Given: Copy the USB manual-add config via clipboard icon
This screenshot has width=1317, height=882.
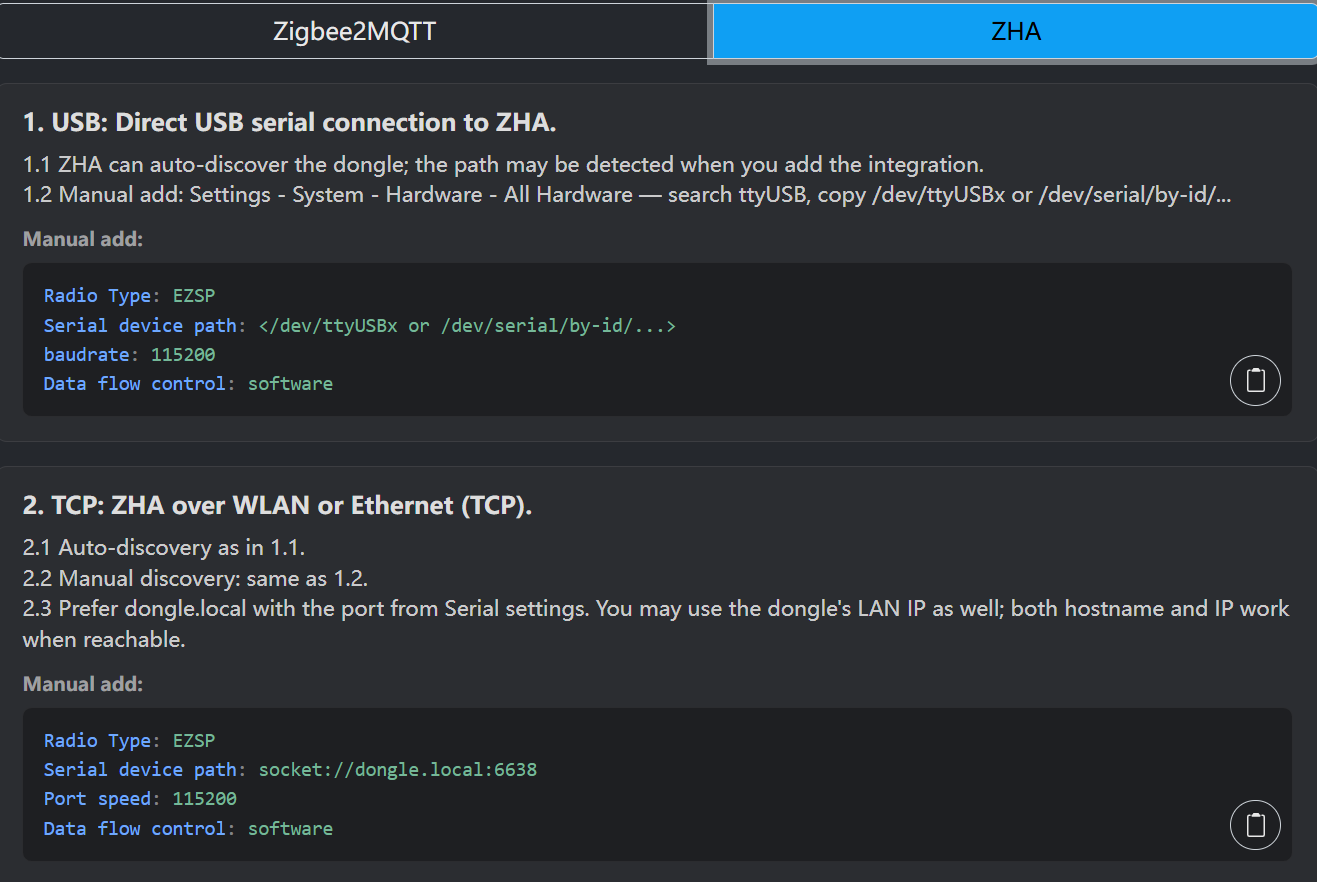Looking at the screenshot, I should pyautogui.click(x=1255, y=380).
